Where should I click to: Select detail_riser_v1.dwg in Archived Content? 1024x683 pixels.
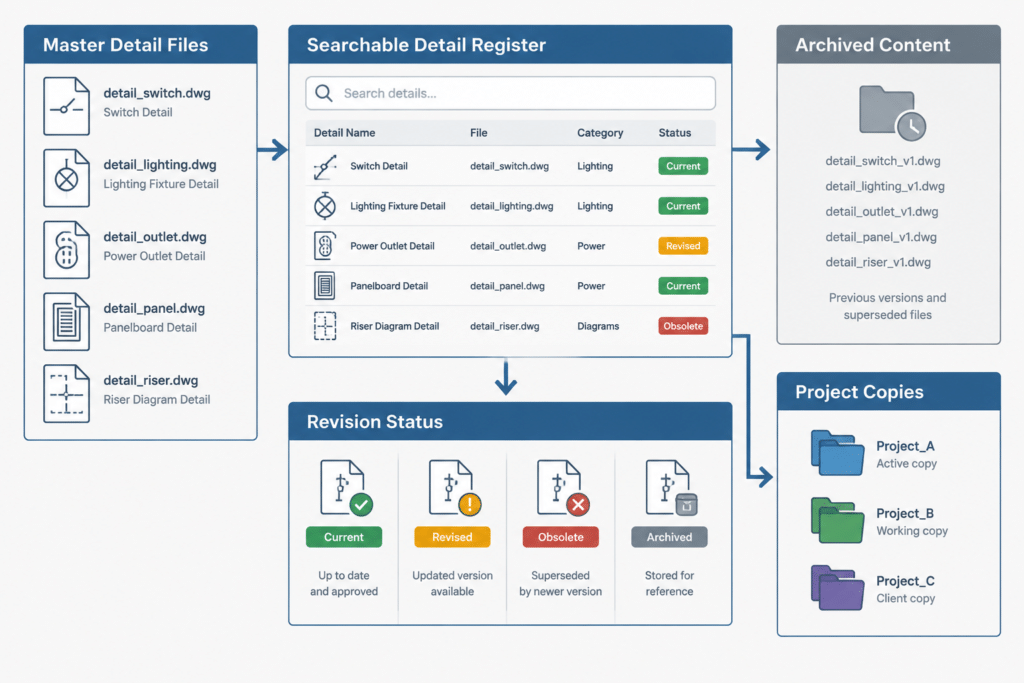tap(878, 262)
